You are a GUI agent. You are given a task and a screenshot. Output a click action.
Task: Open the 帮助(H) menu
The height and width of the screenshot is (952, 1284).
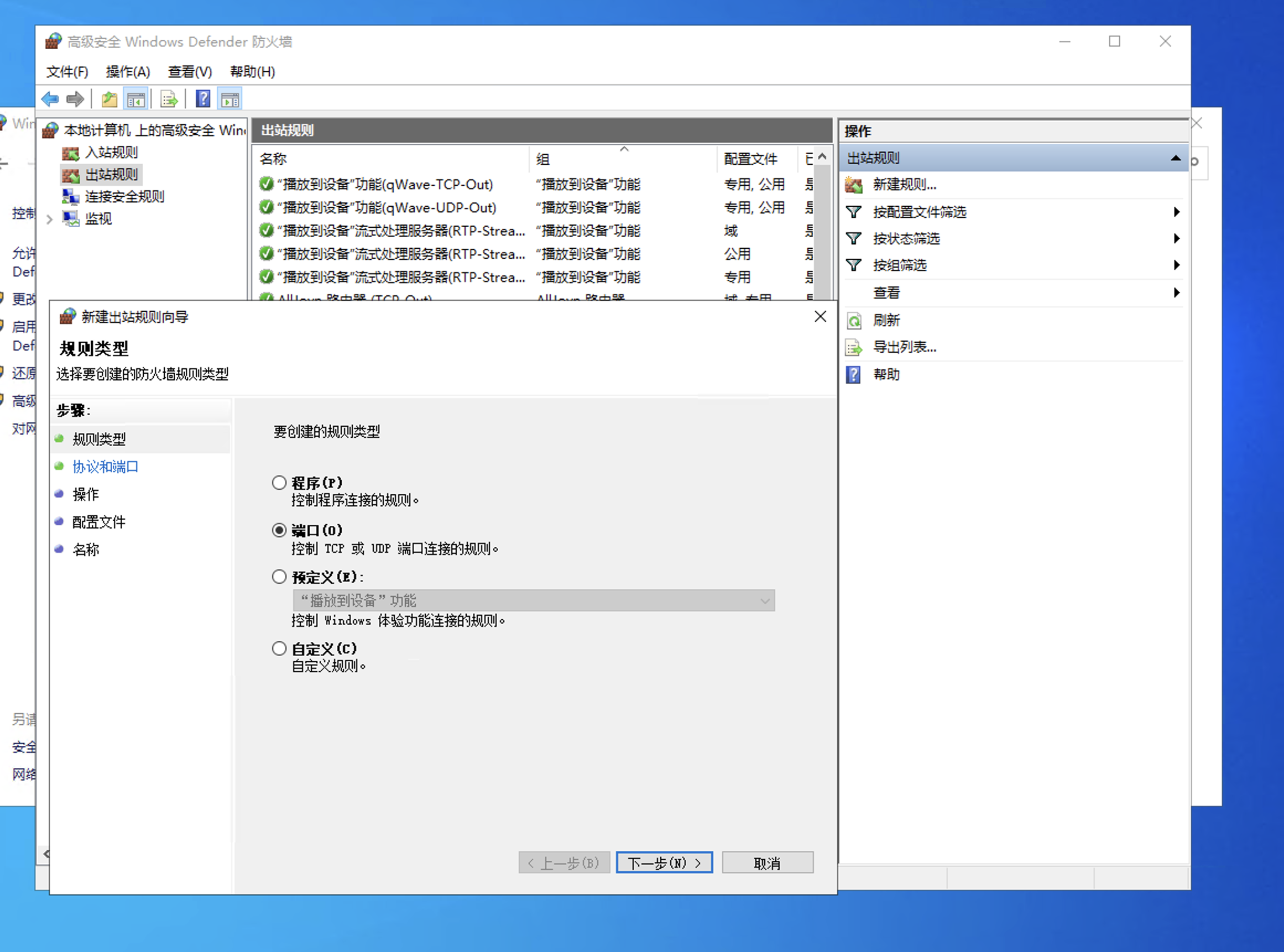[252, 71]
